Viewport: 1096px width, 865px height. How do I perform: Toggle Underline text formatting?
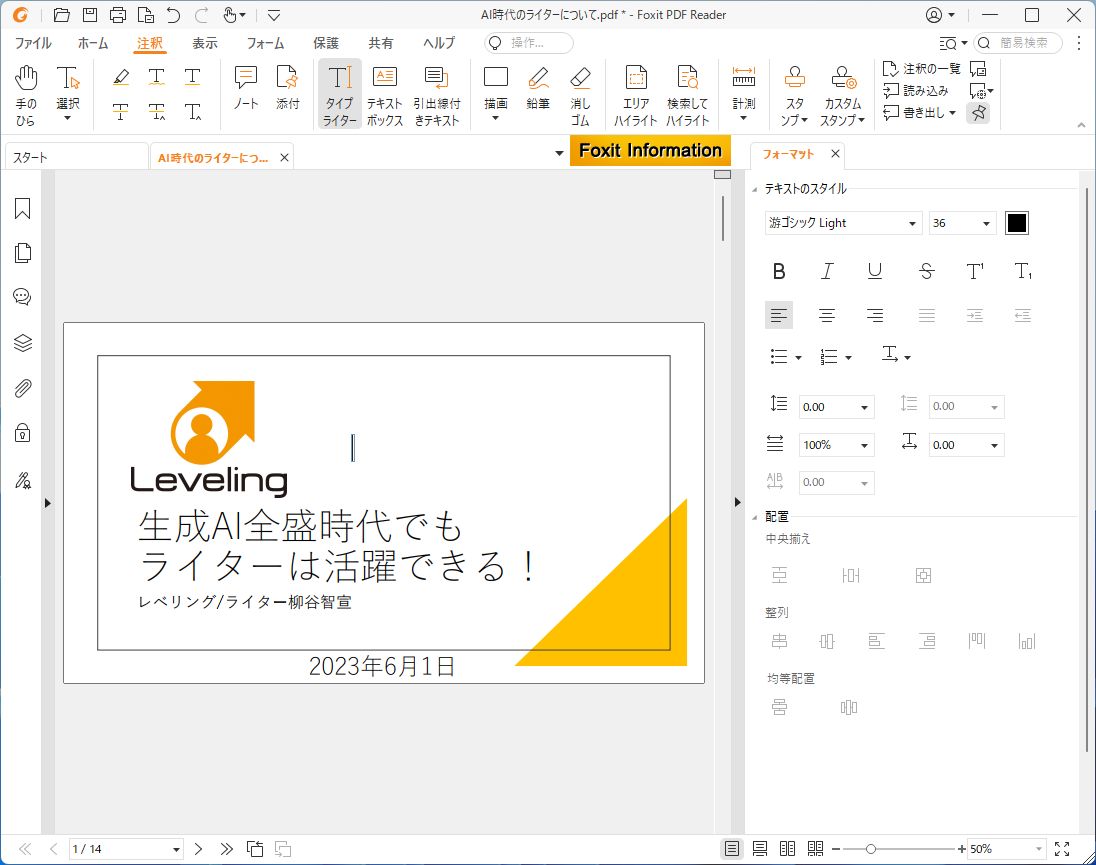[874, 271]
